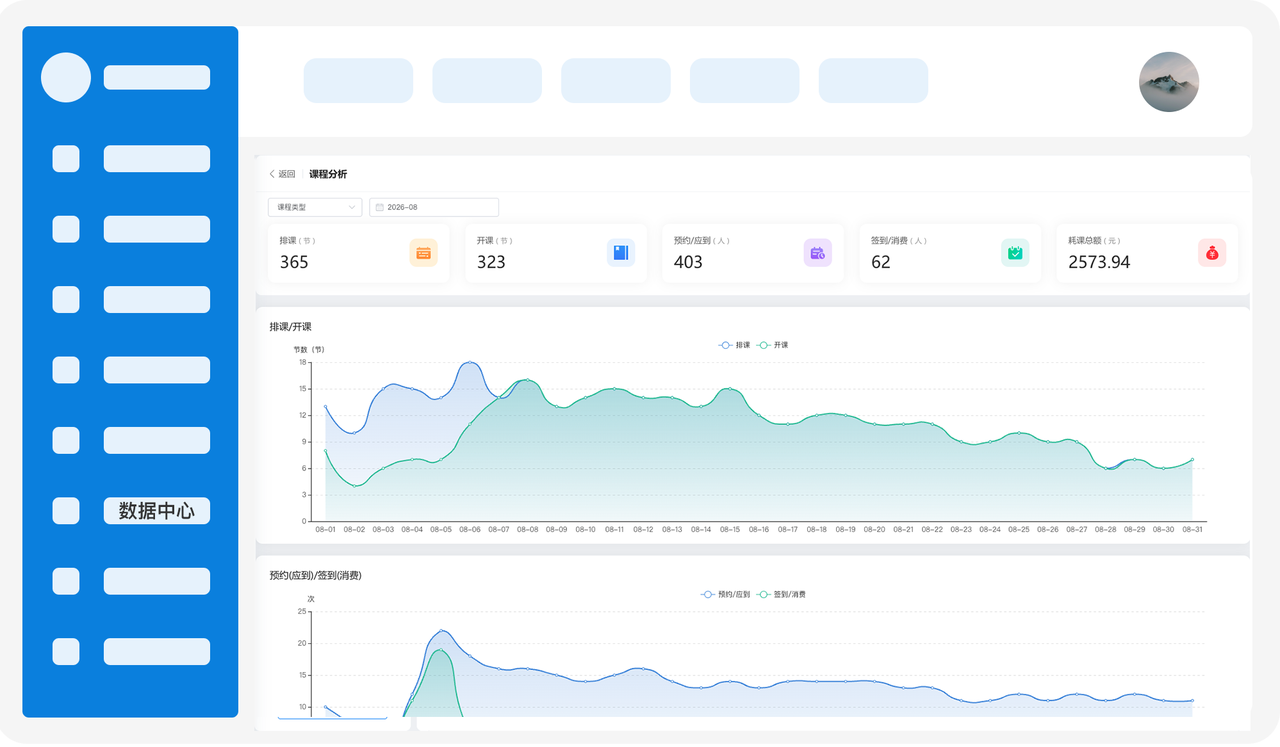Click the green 签到/消费 check icon
Viewport: 1280px width, 747px height.
coord(1015,253)
